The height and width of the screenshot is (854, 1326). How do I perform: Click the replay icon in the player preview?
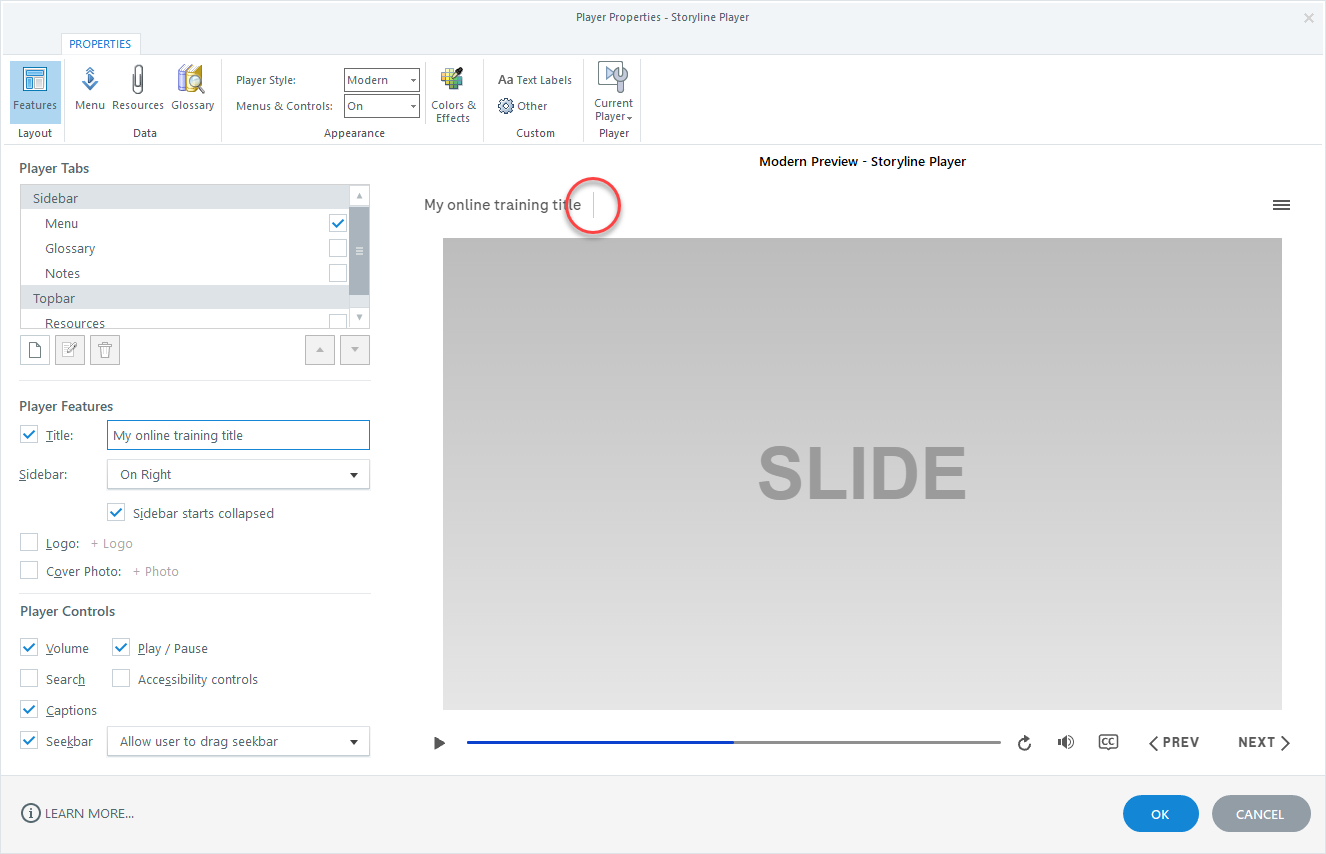1024,743
